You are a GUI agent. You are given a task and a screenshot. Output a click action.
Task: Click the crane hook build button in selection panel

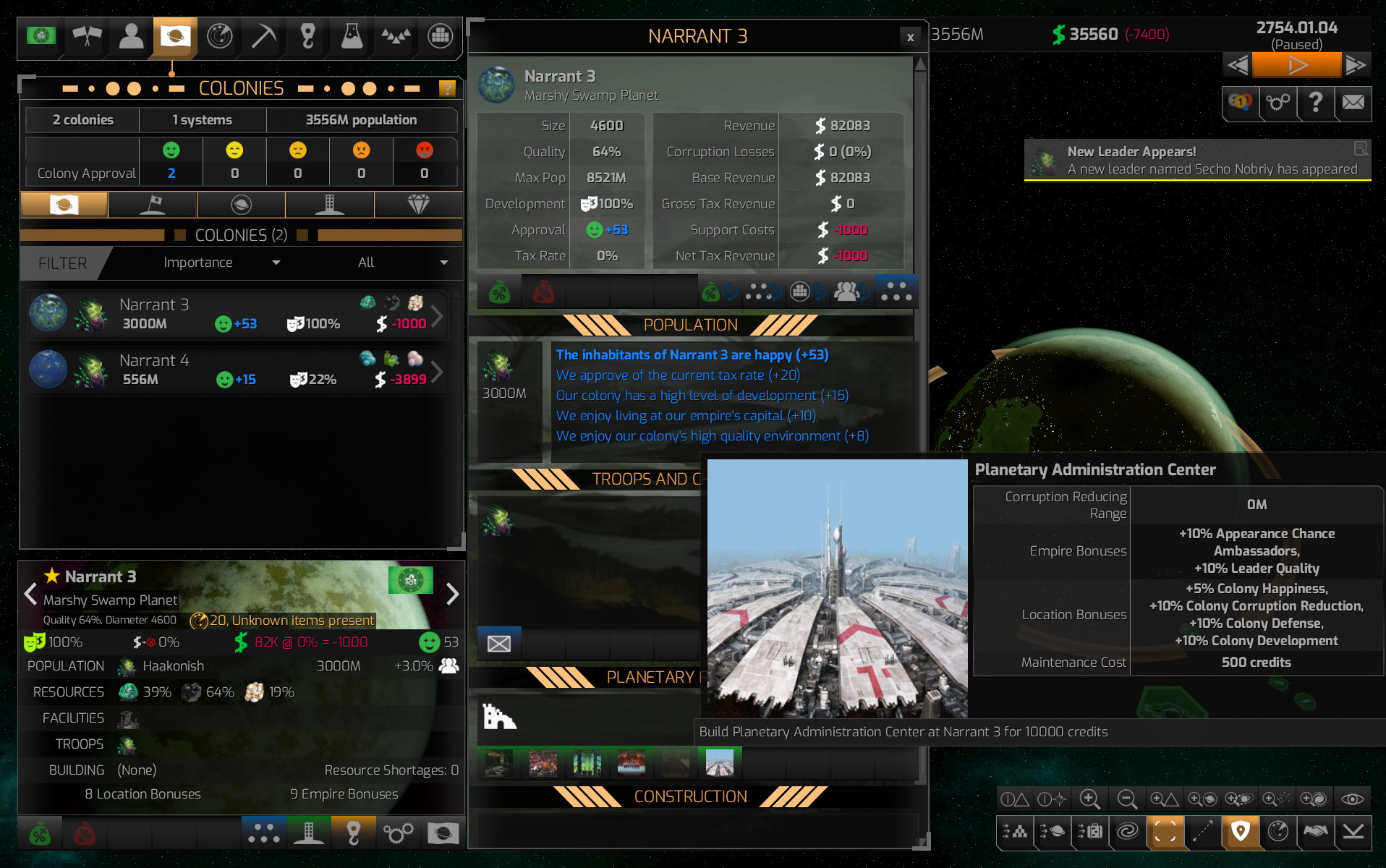353,833
